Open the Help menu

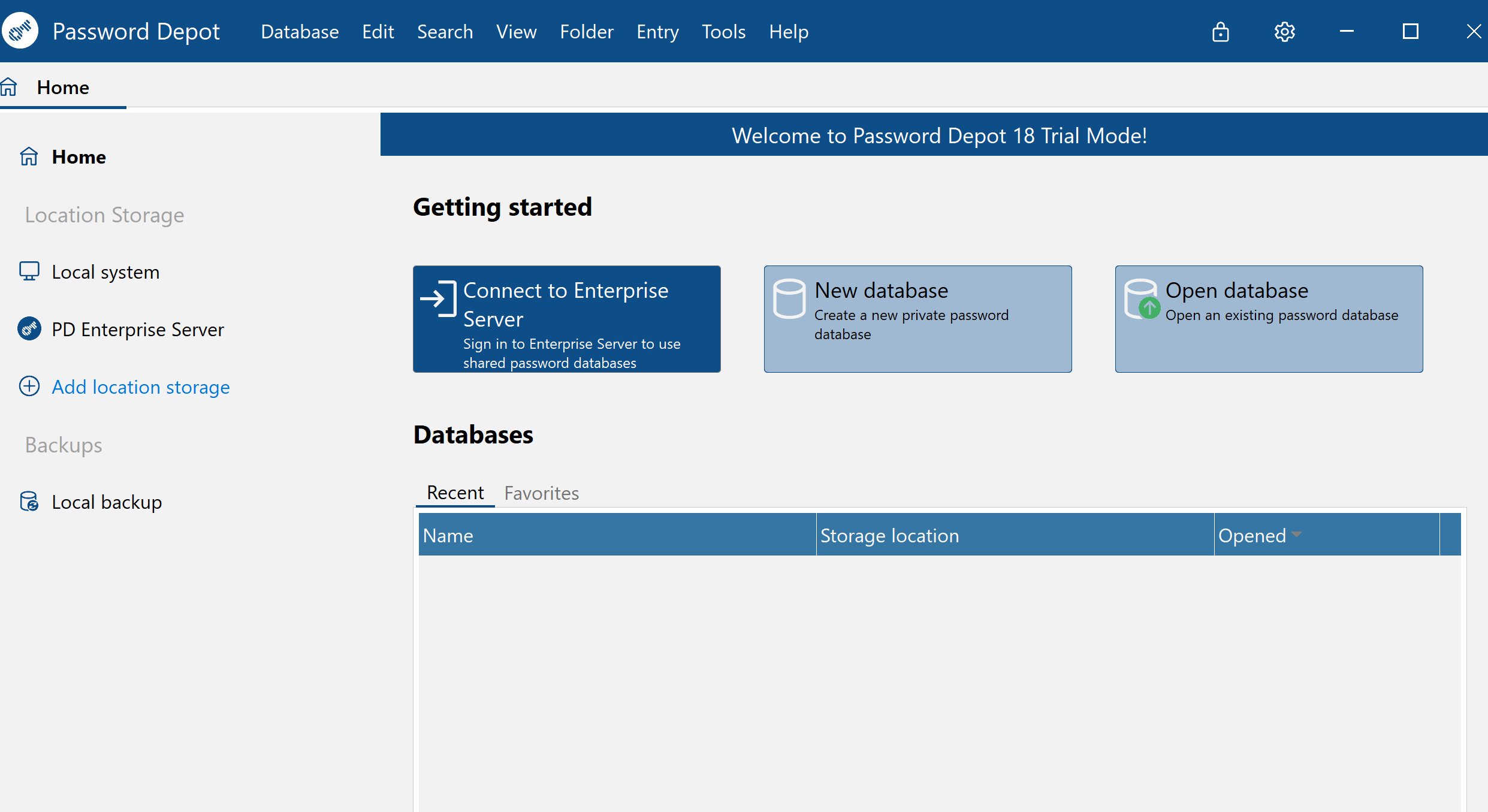tap(789, 31)
